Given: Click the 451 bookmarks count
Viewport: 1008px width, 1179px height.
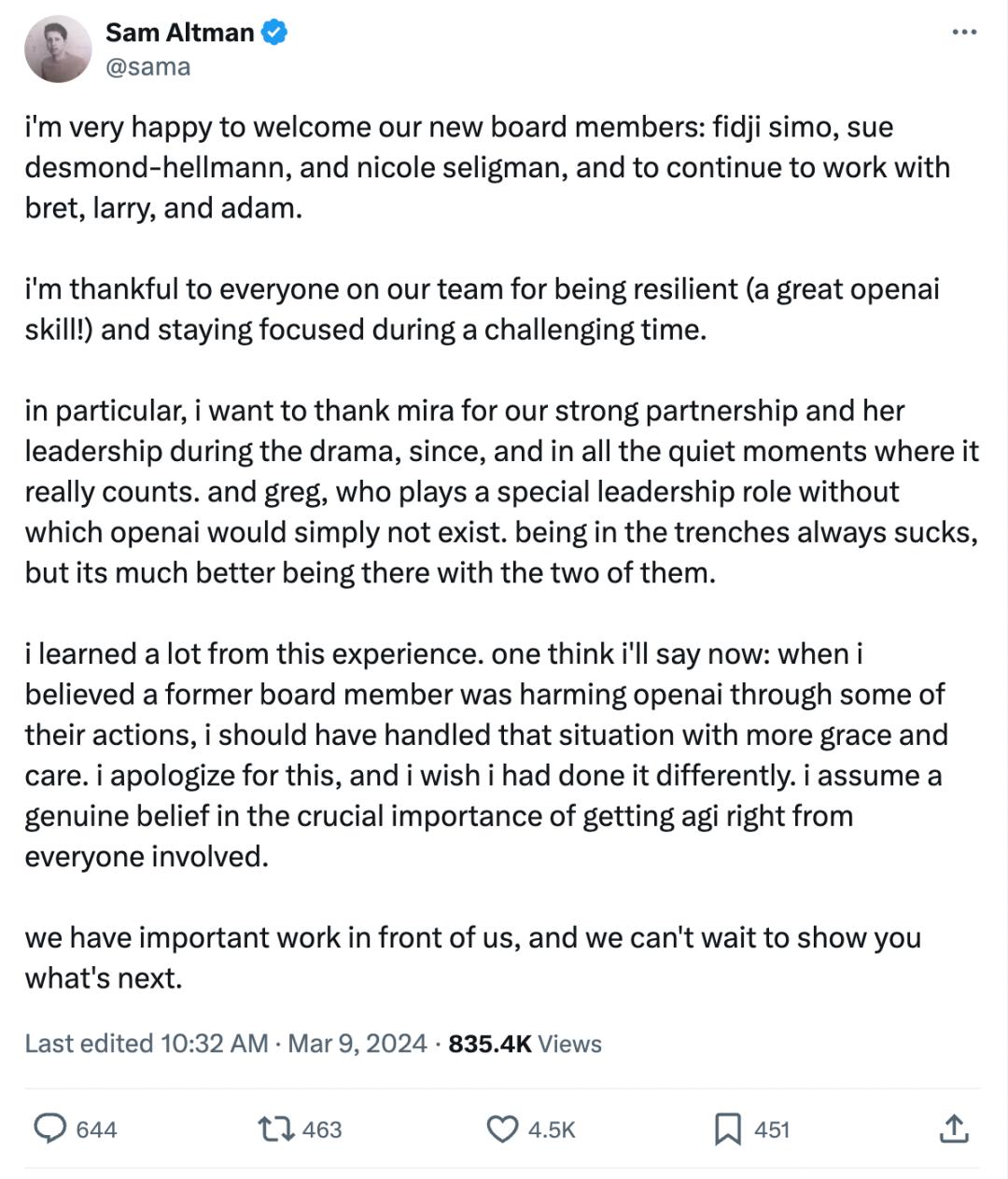Looking at the screenshot, I should (x=772, y=1130).
